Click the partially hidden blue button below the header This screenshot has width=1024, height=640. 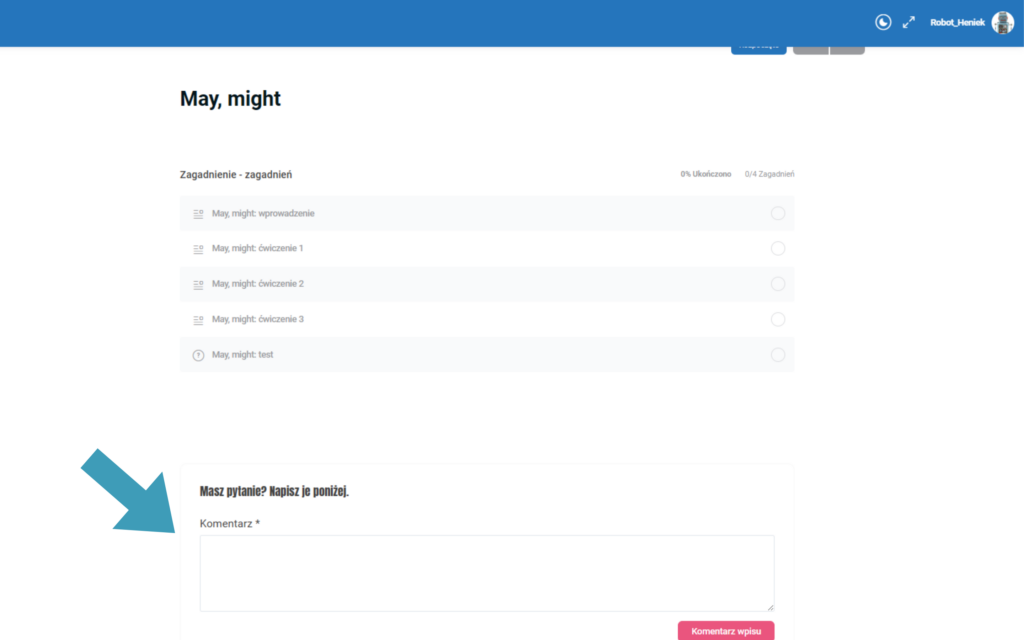coord(758,49)
